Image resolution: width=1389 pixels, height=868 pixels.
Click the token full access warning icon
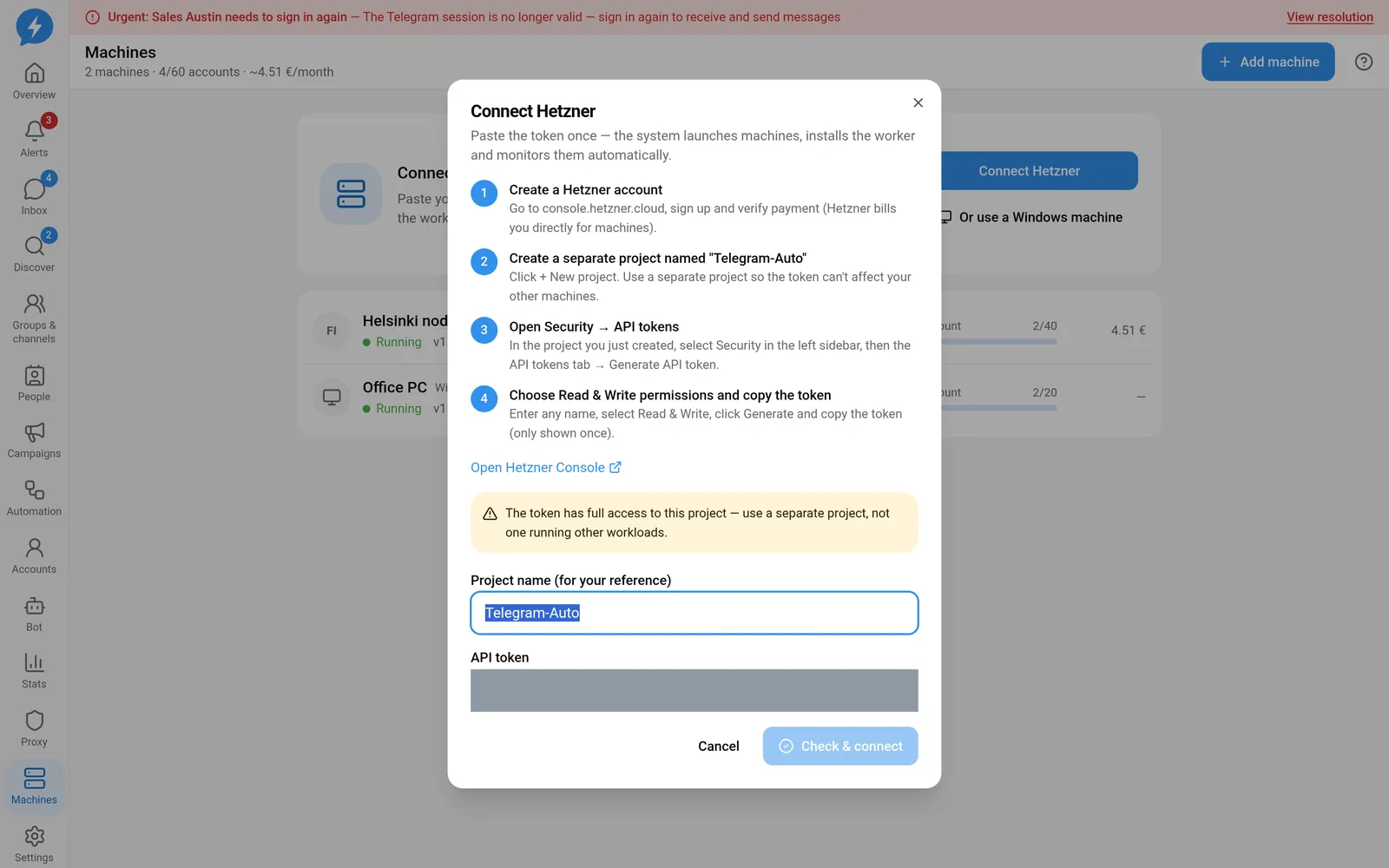pyautogui.click(x=490, y=514)
